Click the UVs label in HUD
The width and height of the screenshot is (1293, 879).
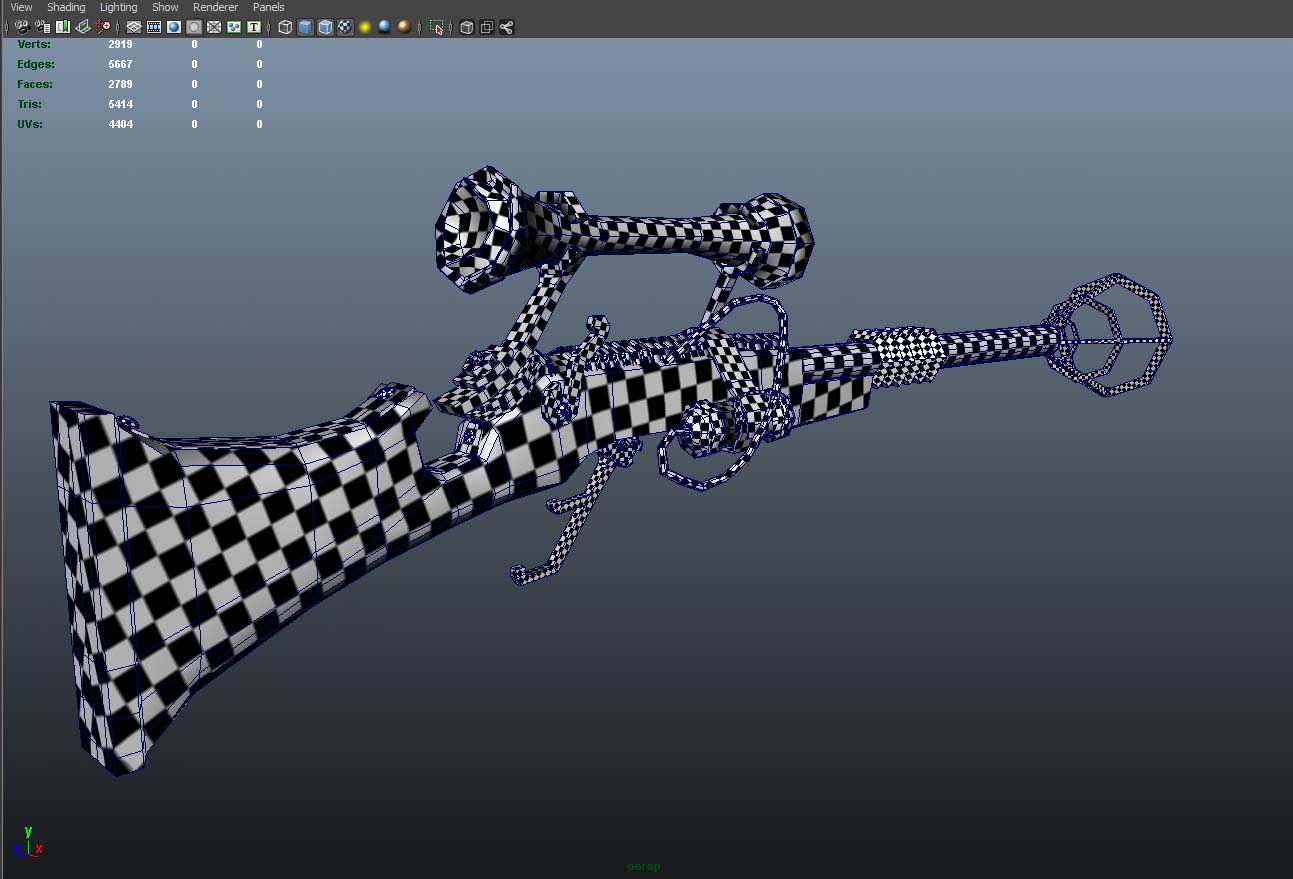click(30, 124)
